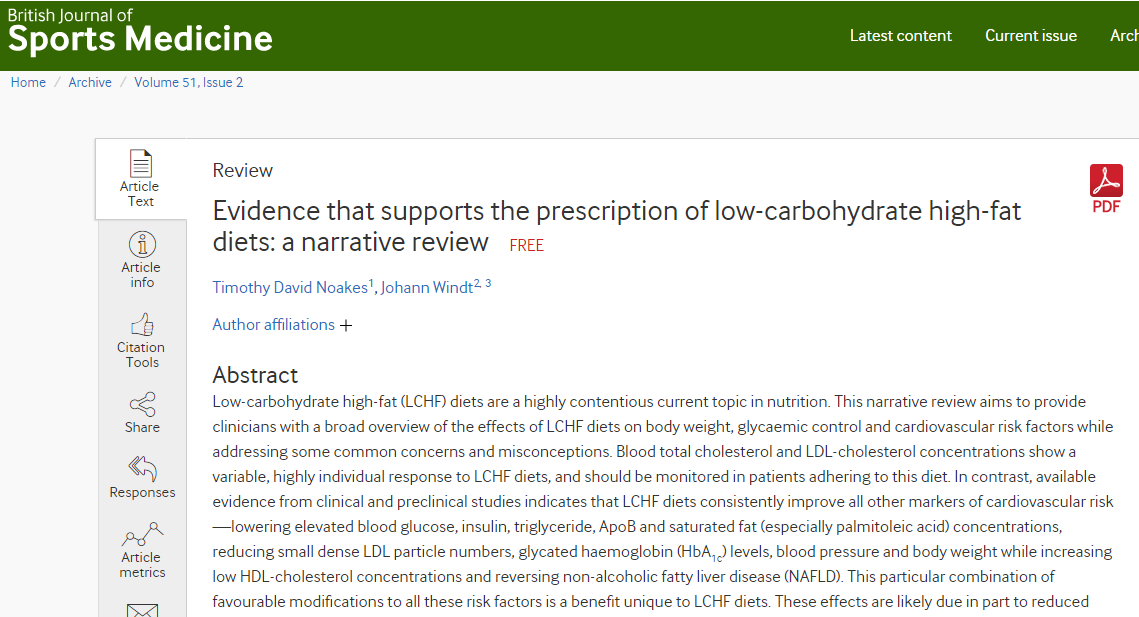The width and height of the screenshot is (1139, 617).
Task: View the Article metrics chart icon
Action: pyautogui.click(x=142, y=534)
